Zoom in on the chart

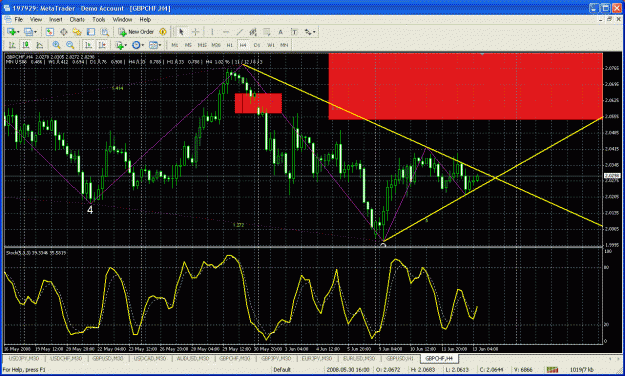pyautogui.click(x=56, y=45)
